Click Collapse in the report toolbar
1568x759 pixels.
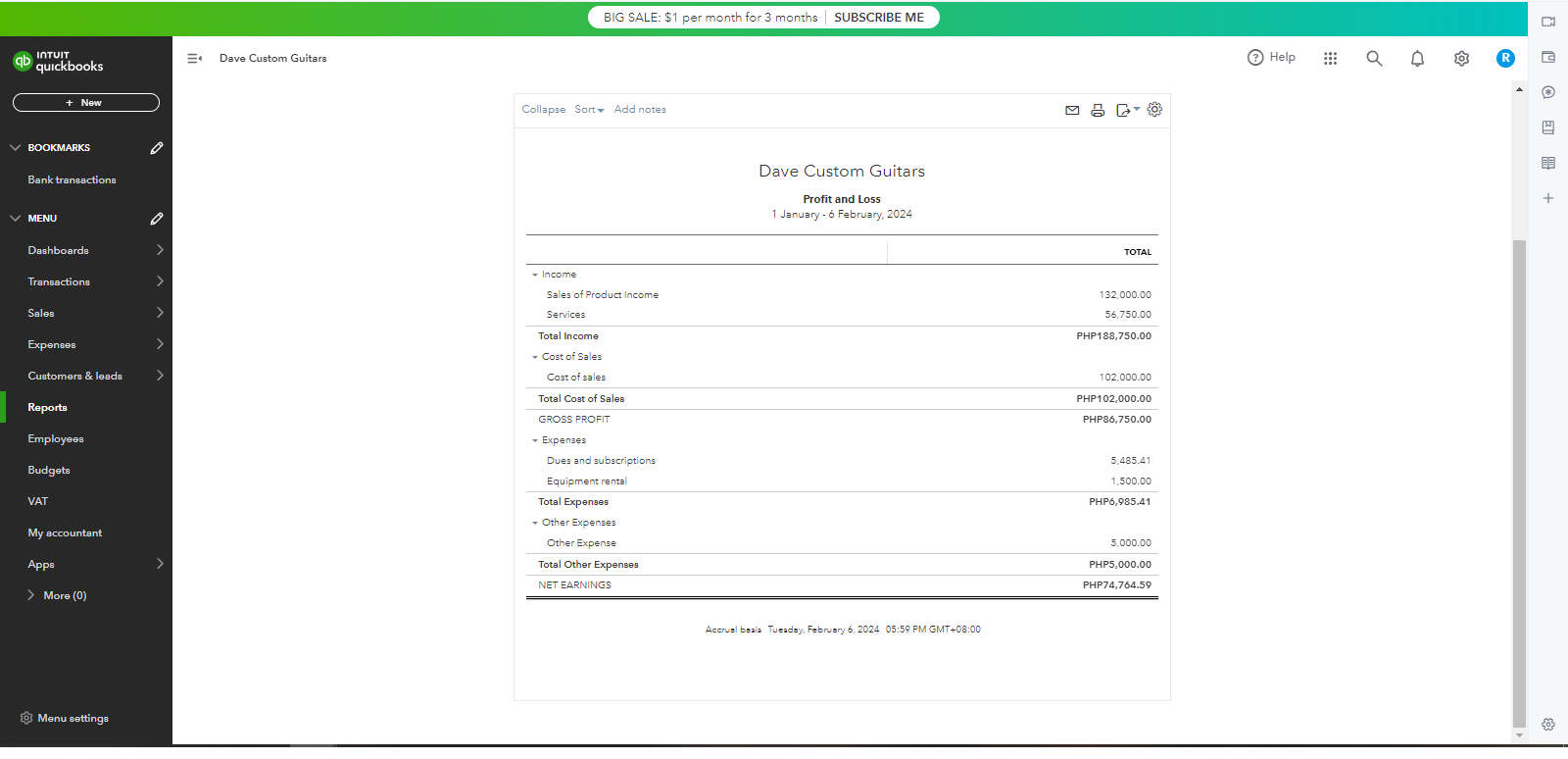coord(544,110)
